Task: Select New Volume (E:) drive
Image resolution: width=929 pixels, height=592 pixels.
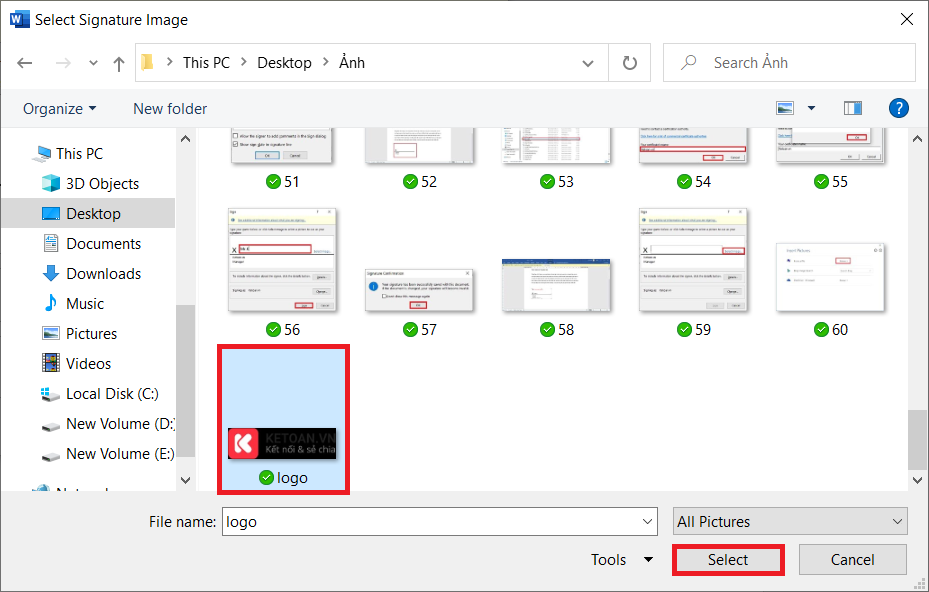Action: click(120, 454)
